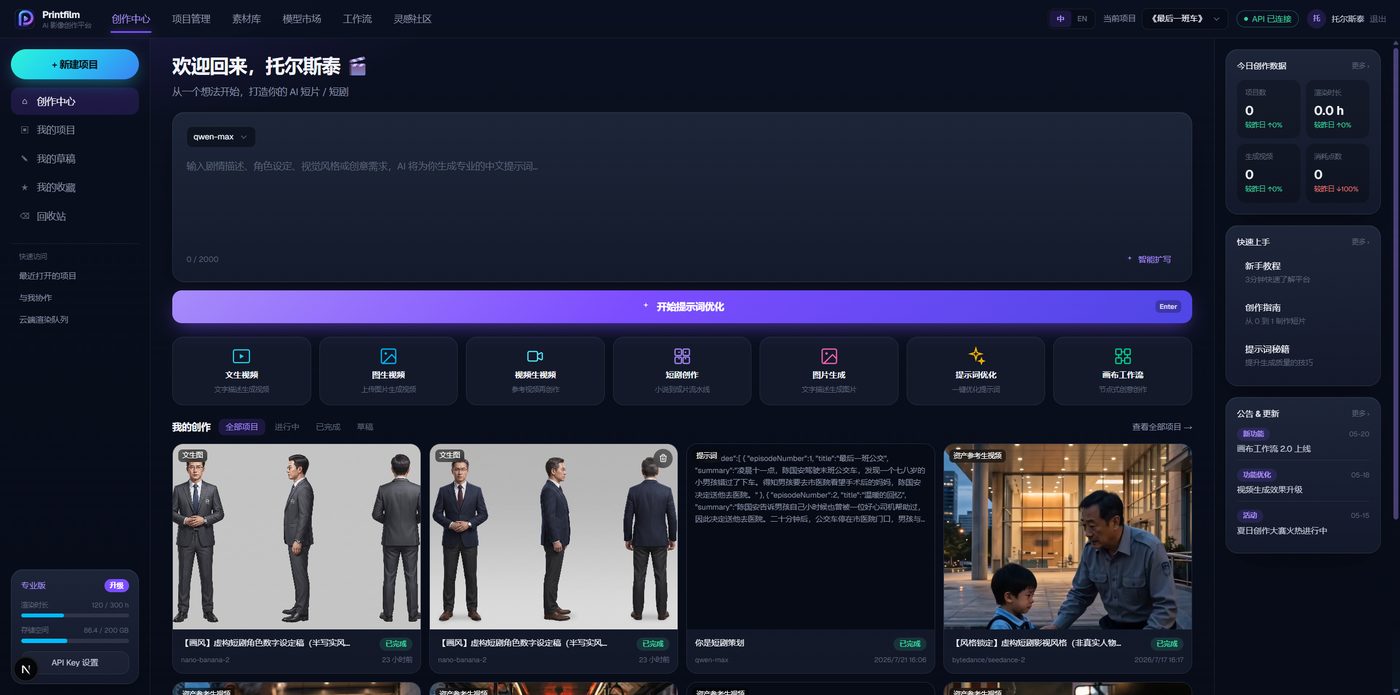
Task: Click the 升级 upgrade badge button
Action: (x=117, y=586)
